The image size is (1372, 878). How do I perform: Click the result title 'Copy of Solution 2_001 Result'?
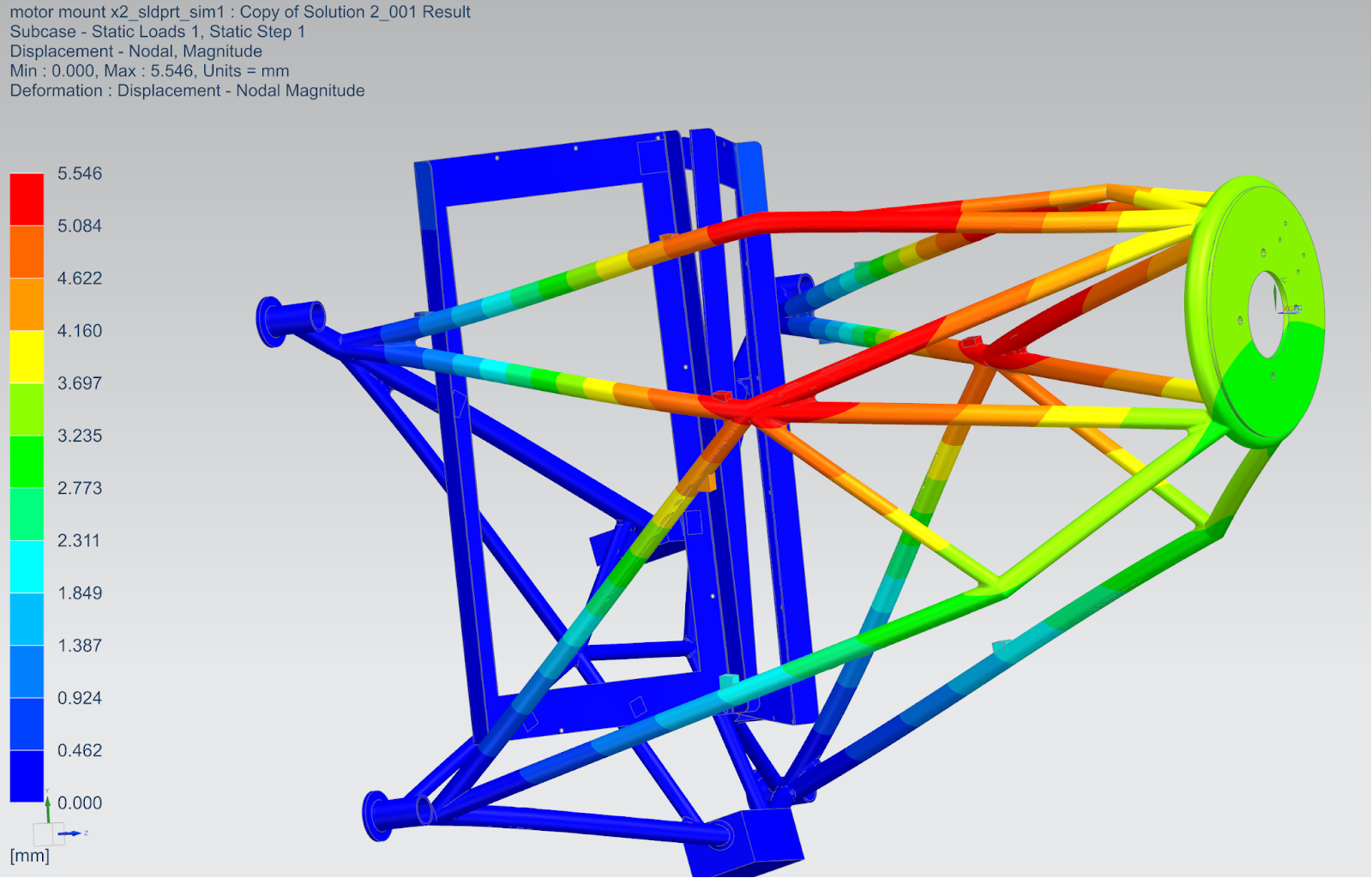point(357,12)
